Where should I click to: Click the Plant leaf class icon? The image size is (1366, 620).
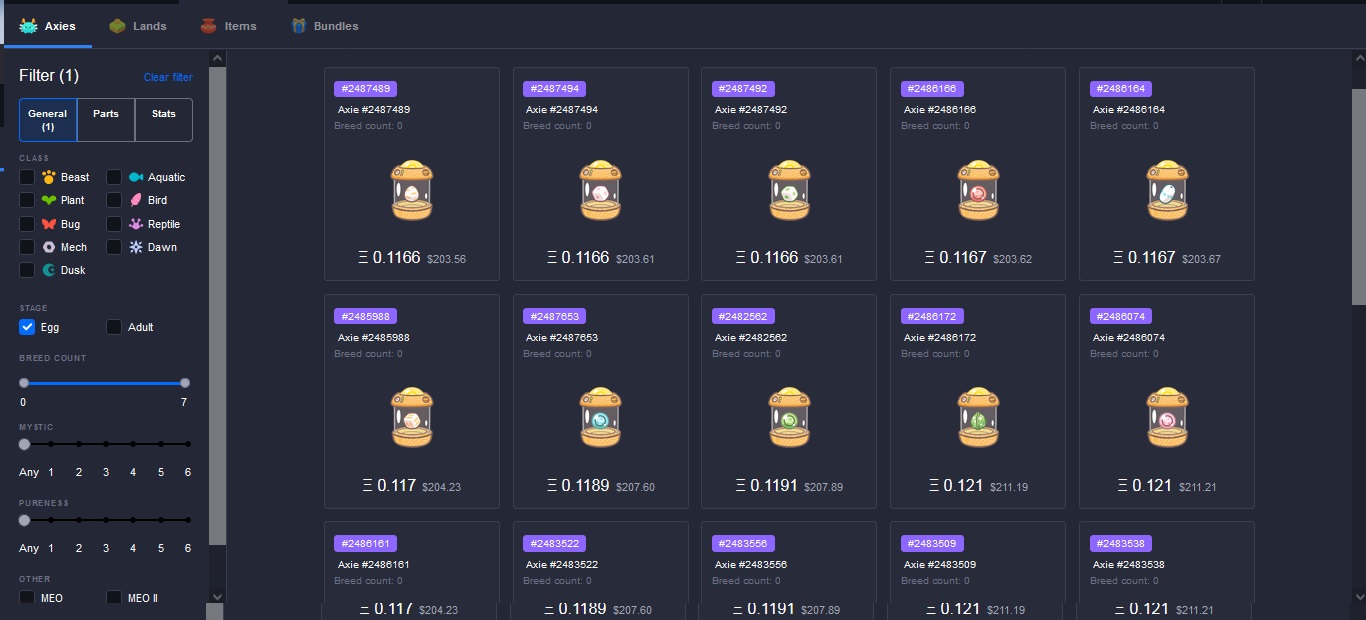point(49,200)
